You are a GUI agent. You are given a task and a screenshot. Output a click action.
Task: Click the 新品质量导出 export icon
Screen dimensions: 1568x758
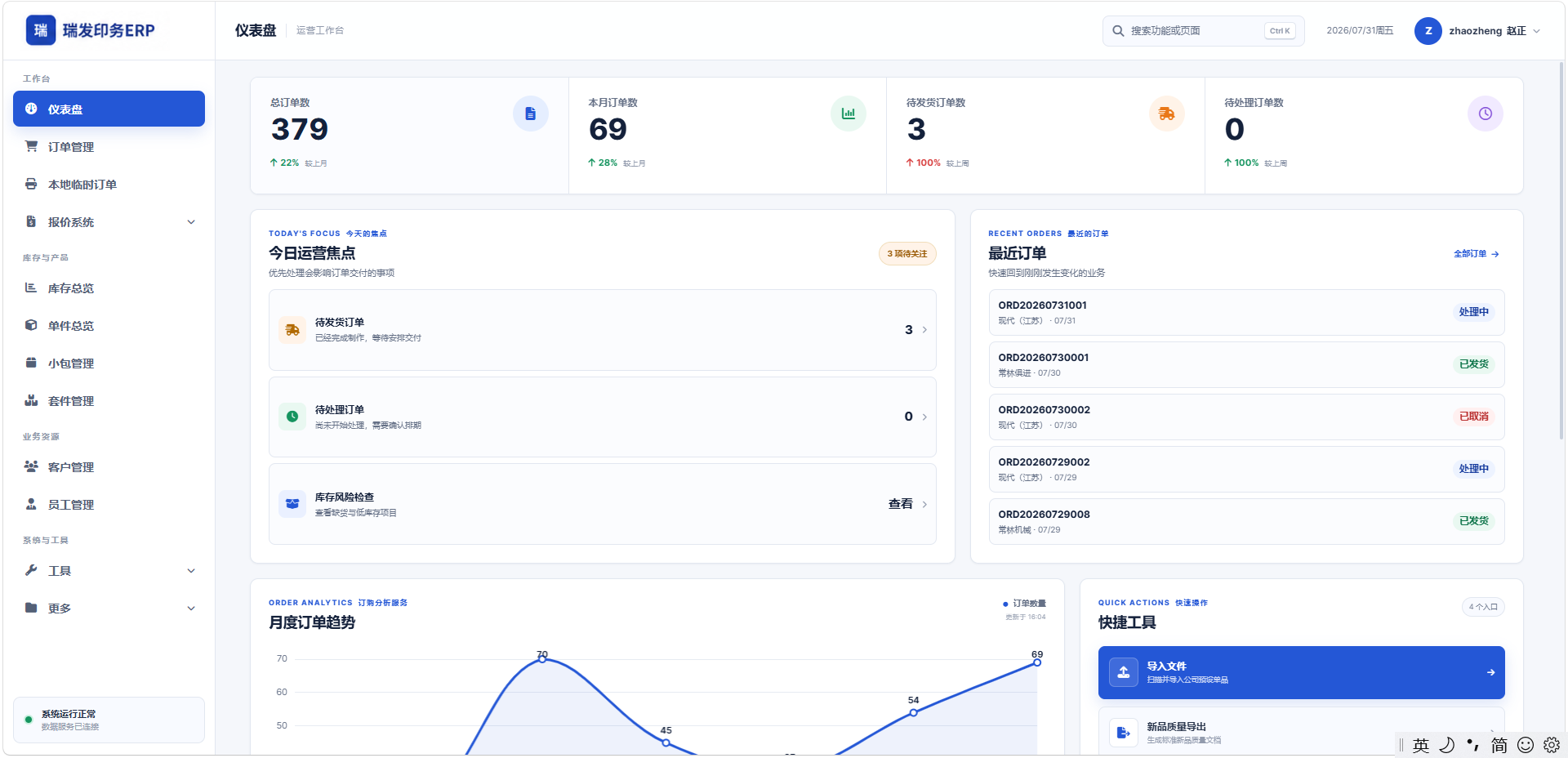click(1124, 733)
